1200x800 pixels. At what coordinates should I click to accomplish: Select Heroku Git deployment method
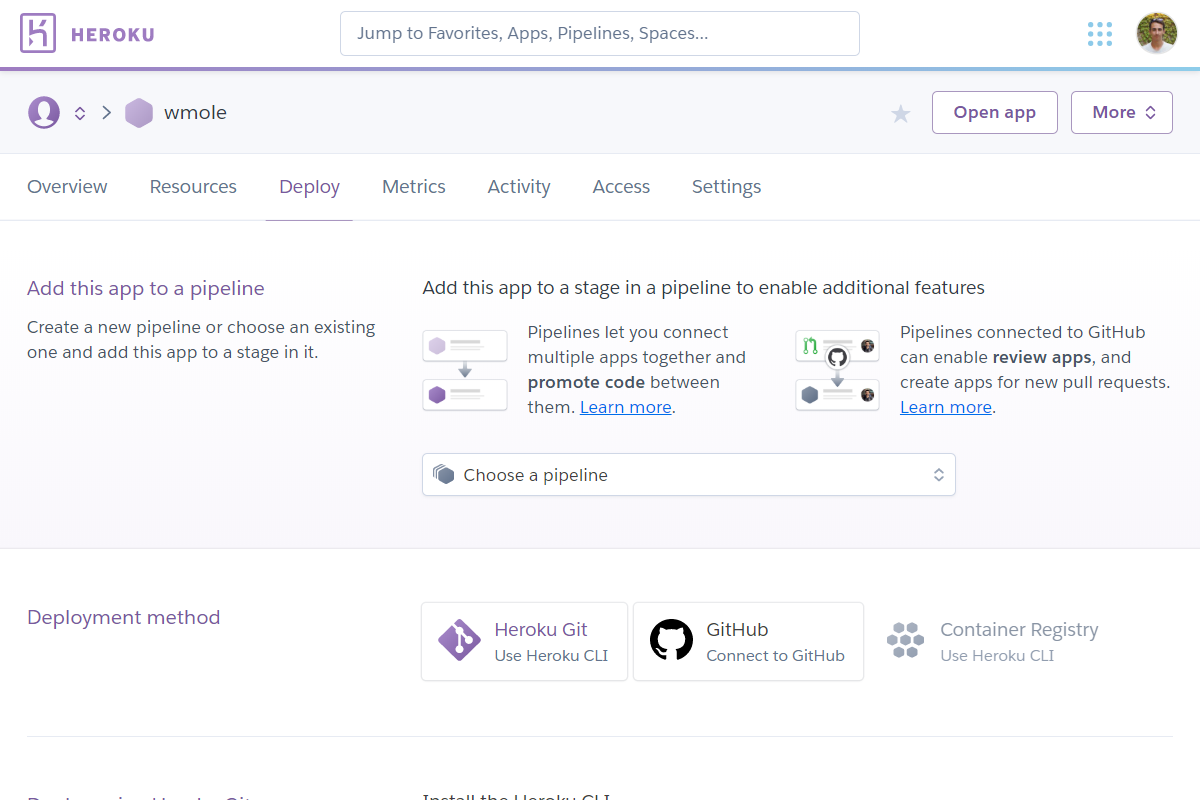(x=525, y=641)
